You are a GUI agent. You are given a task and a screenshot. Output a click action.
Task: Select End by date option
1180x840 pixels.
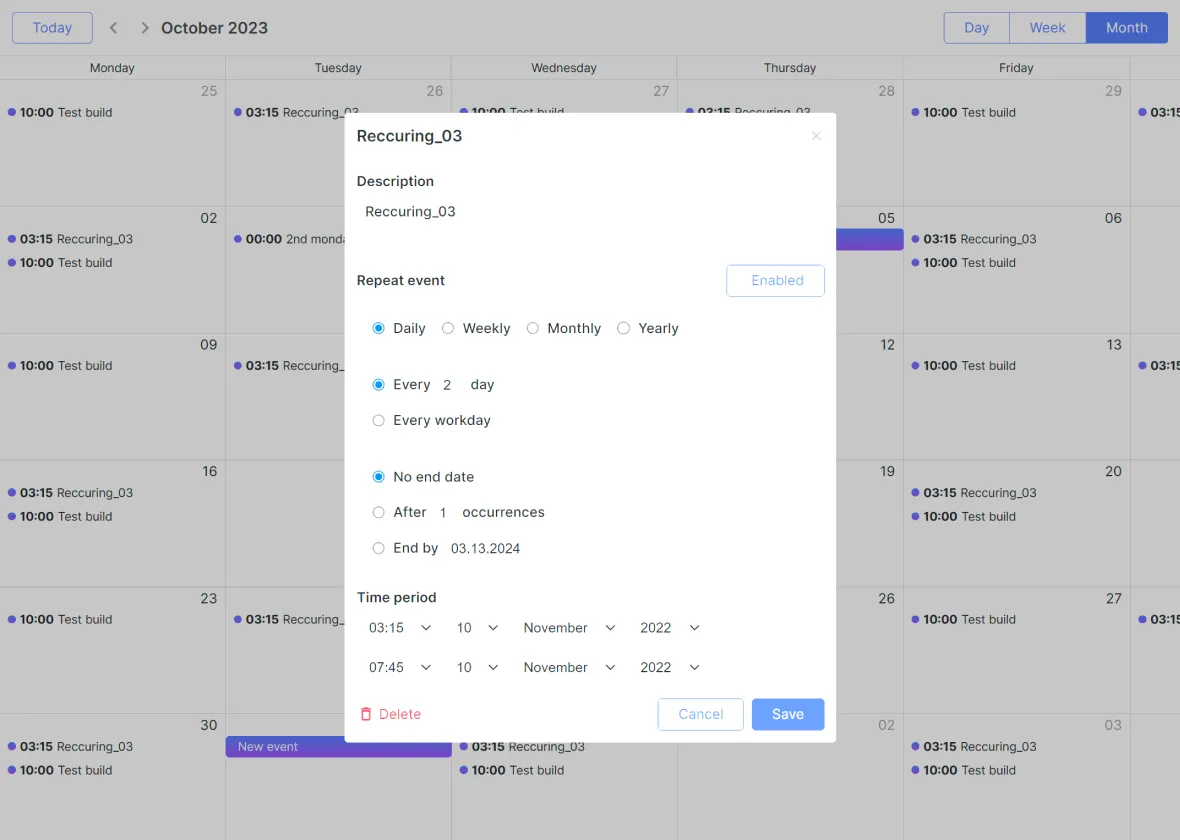379,549
